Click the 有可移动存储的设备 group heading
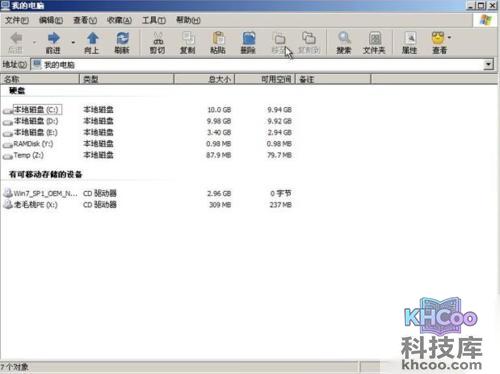The image size is (500, 374). pos(46,174)
